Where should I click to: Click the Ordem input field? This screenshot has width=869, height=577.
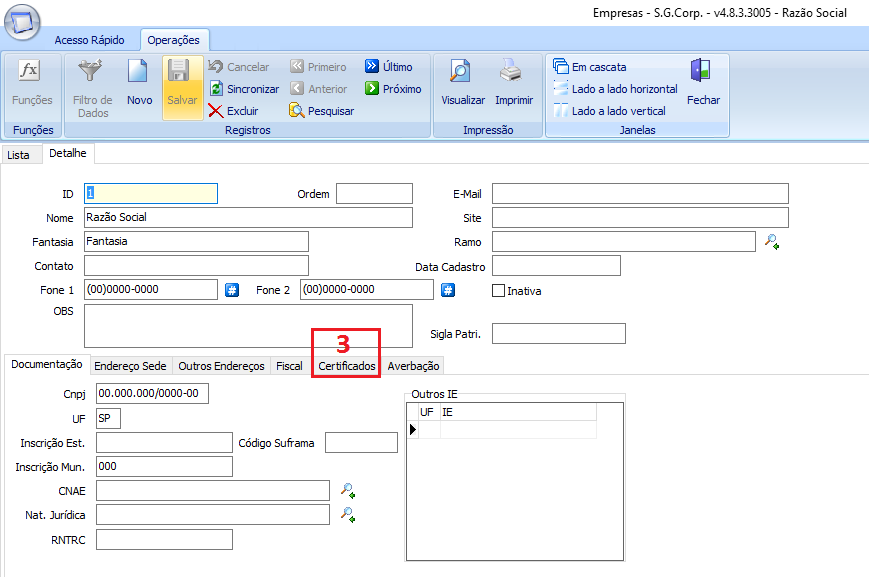pyautogui.click(x=375, y=193)
